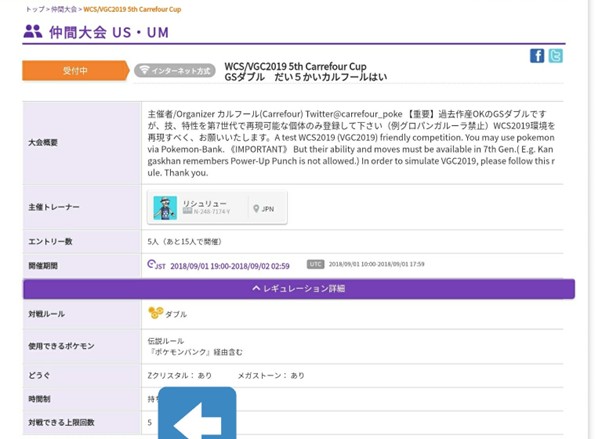Click the 大会概要 row label
Image resolution: width=602 pixels, height=439 pixels.
(43, 142)
